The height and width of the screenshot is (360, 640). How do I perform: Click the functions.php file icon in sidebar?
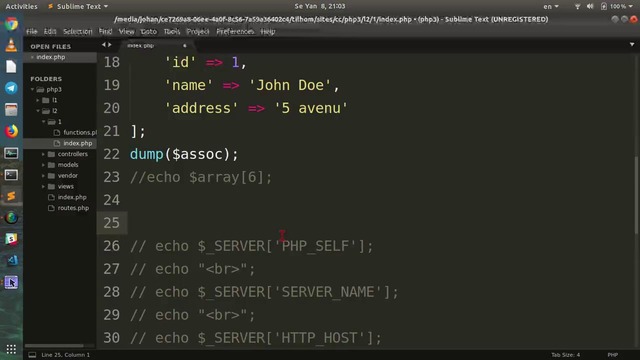pyautogui.click(x=57, y=132)
